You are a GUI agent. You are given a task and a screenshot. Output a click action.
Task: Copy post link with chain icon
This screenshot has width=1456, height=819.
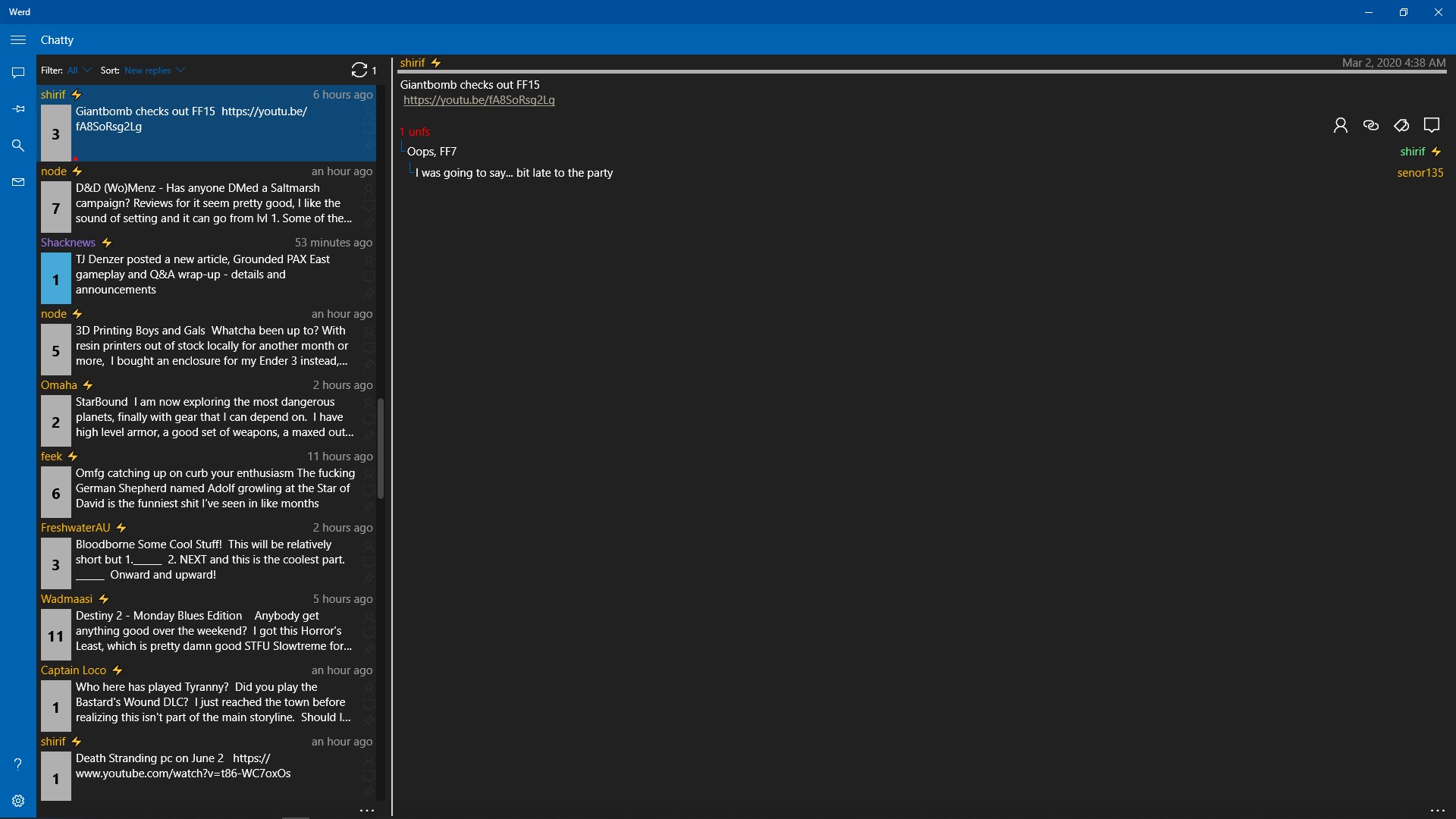coord(1370,125)
